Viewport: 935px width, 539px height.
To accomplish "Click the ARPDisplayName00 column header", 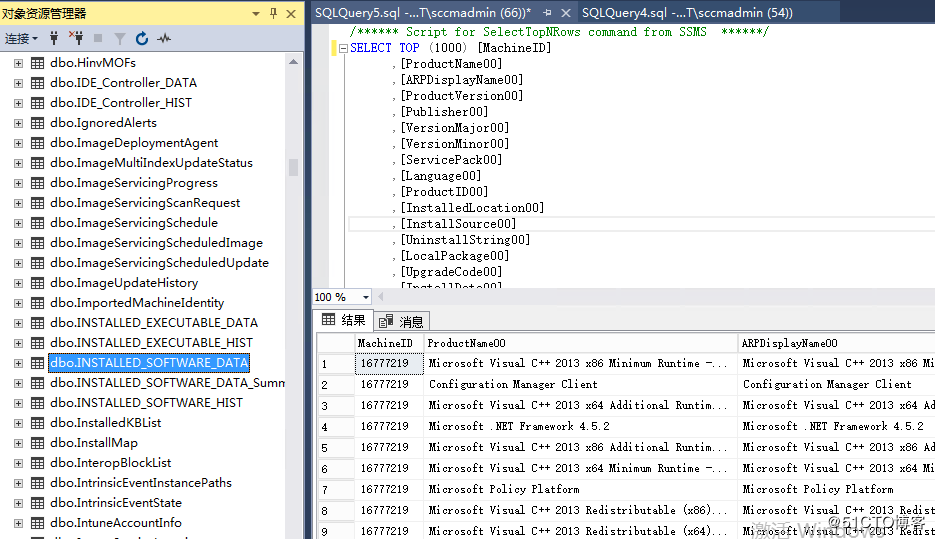I will (837, 343).
